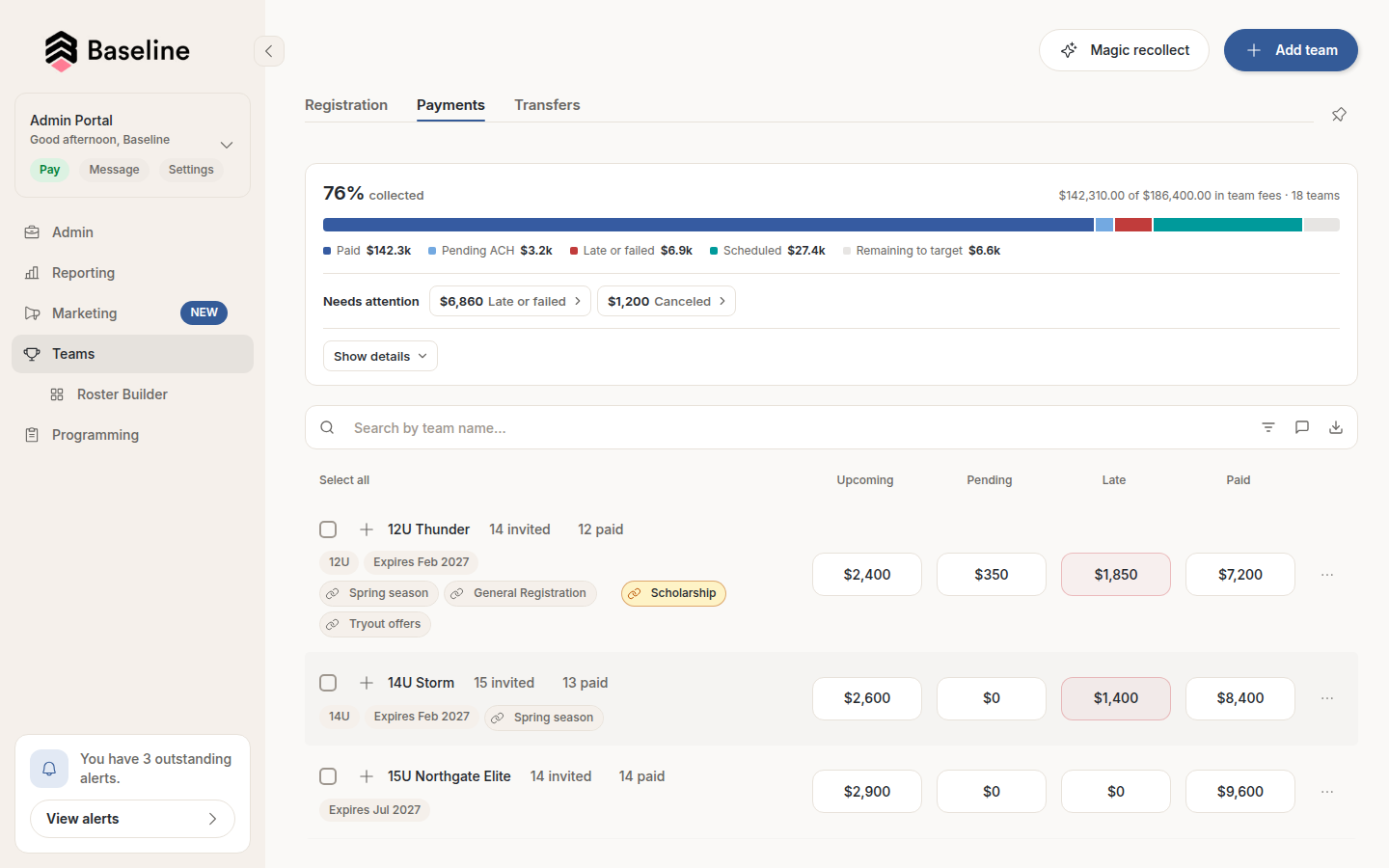Collapse the sidebar with the left chevron

point(269,51)
